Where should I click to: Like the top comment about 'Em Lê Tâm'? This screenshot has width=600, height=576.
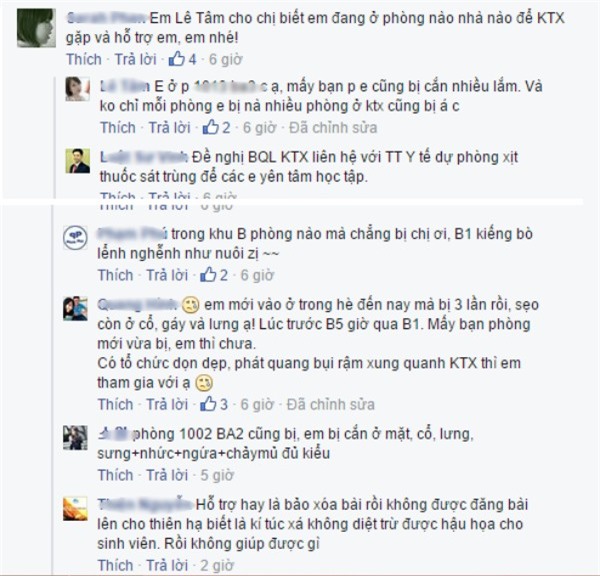point(84,59)
